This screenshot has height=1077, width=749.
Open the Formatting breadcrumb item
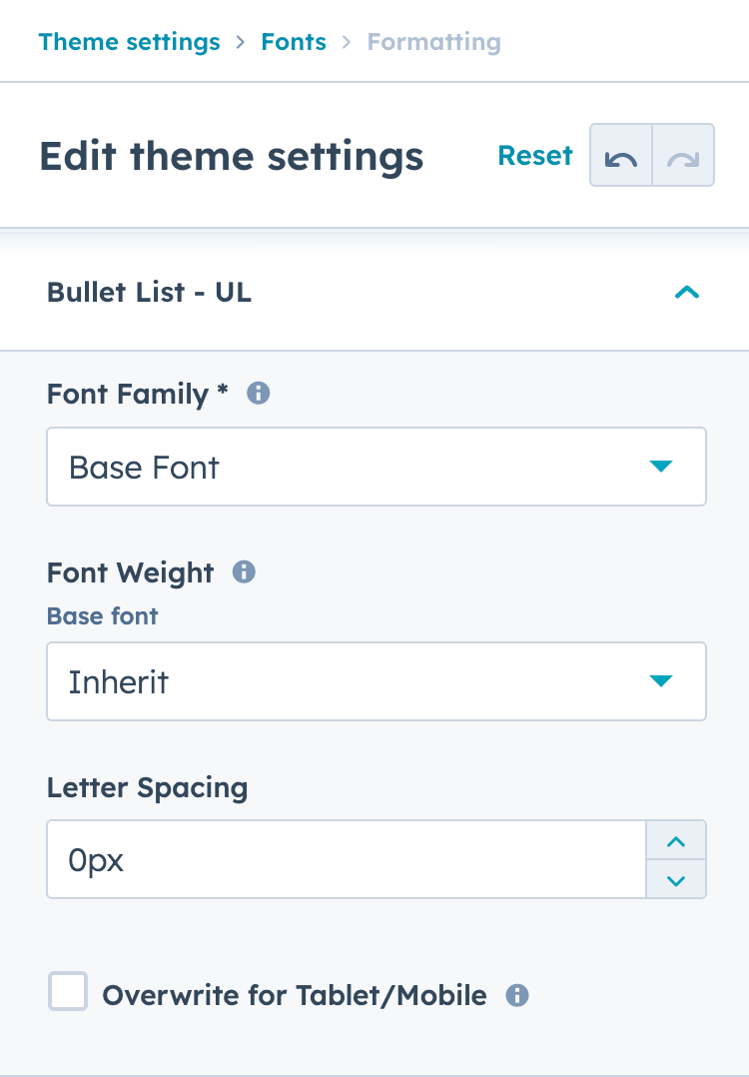tap(433, 42)
